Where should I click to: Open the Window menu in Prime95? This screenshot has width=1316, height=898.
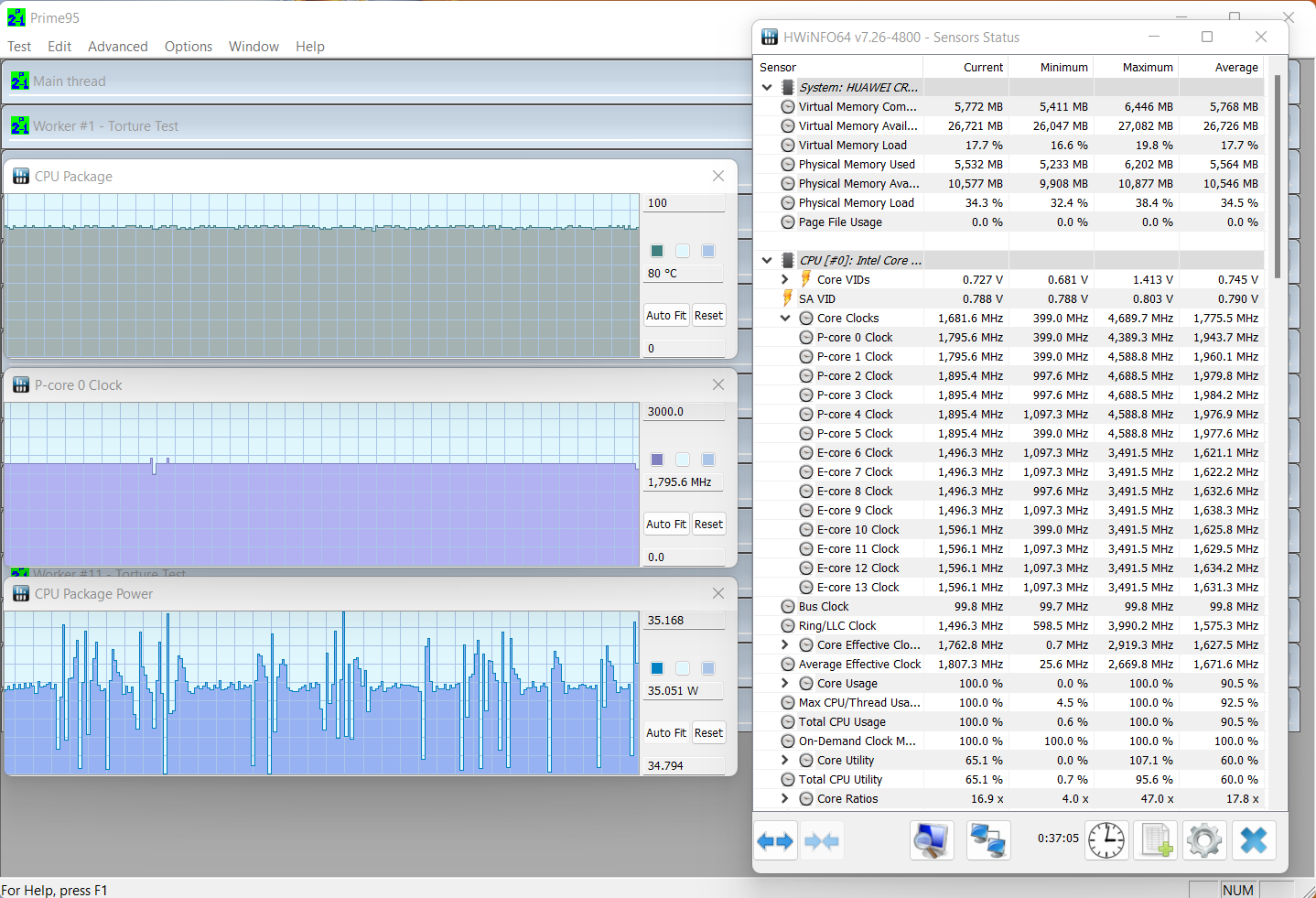coord(253,47)
